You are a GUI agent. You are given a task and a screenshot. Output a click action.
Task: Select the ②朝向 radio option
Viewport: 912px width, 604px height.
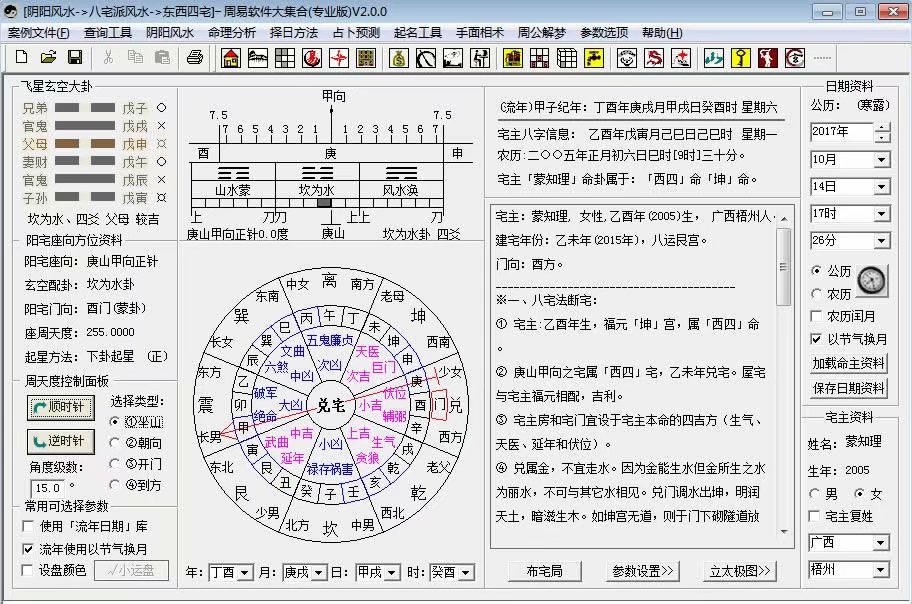pyautogui.click(x=116, y=443)
